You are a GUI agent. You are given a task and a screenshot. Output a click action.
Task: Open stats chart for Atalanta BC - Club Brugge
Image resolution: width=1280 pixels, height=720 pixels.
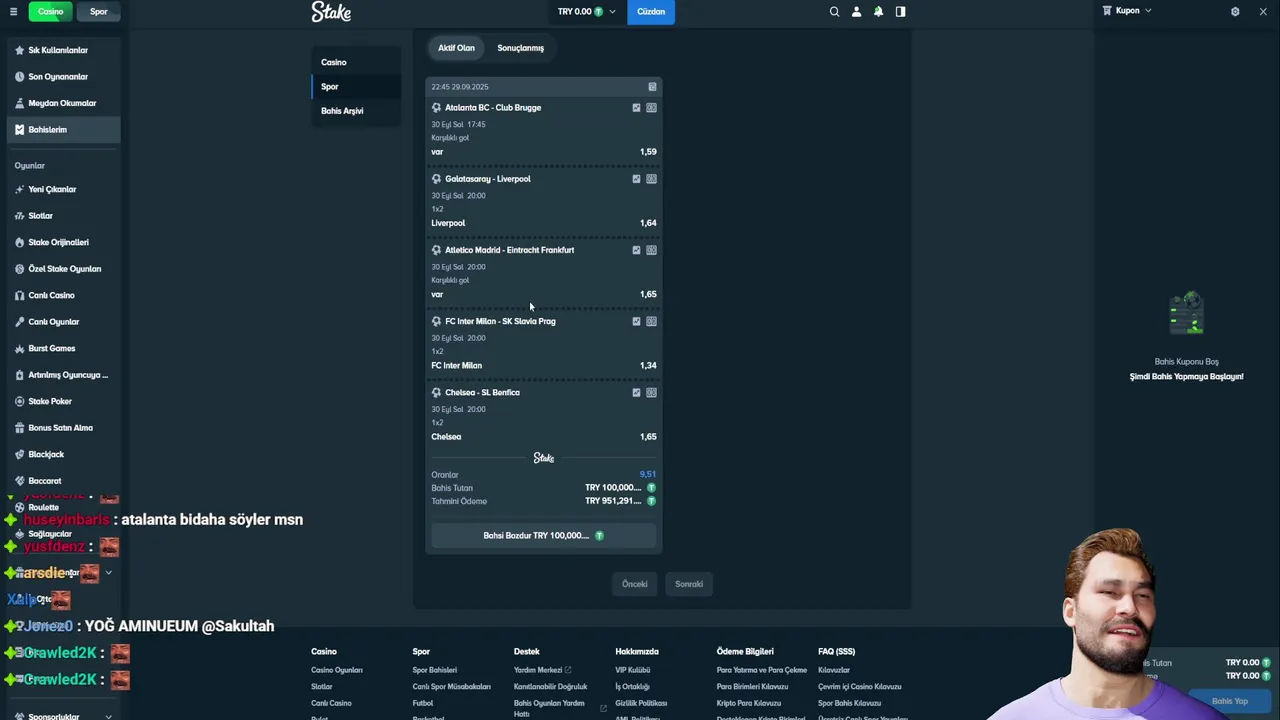636,108
